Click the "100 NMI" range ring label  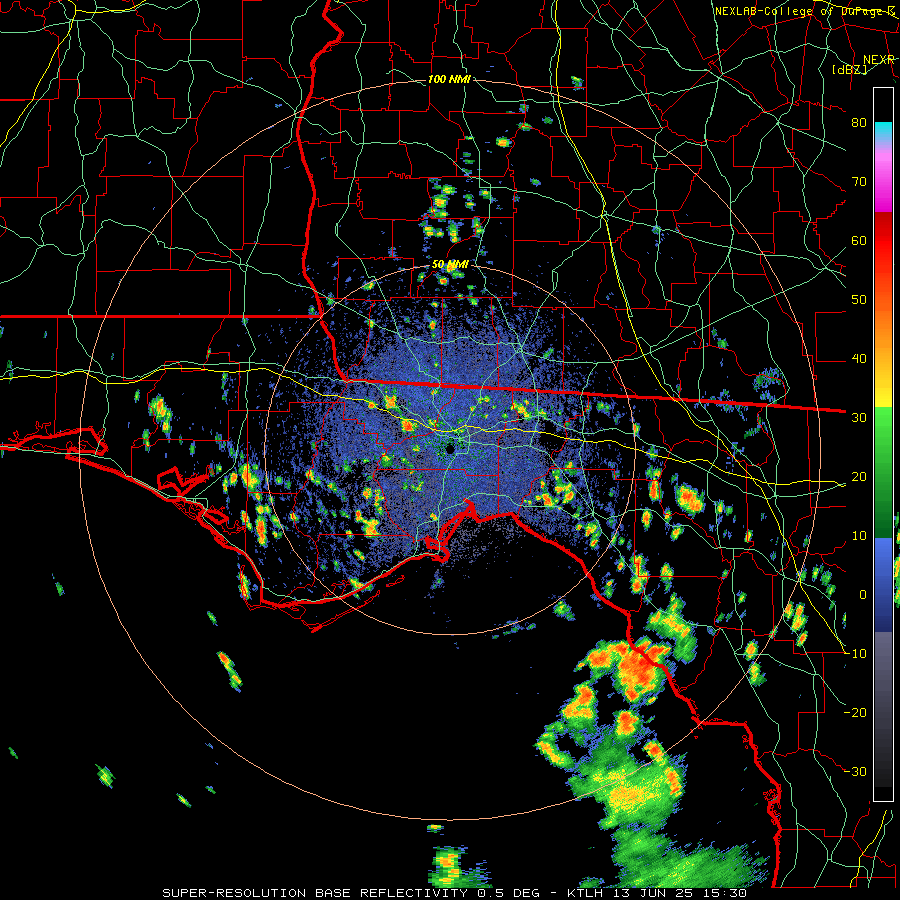click(x=449, y=79)
